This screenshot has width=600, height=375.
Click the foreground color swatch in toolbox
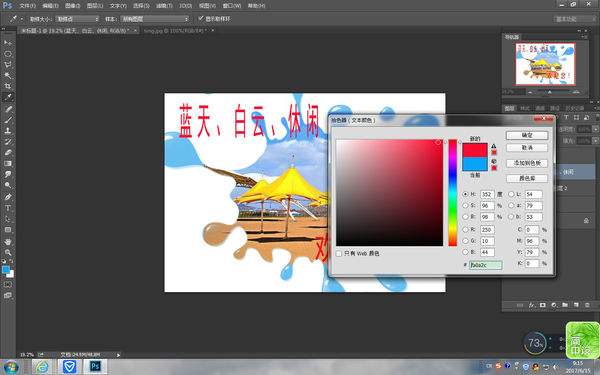[6, 270]
